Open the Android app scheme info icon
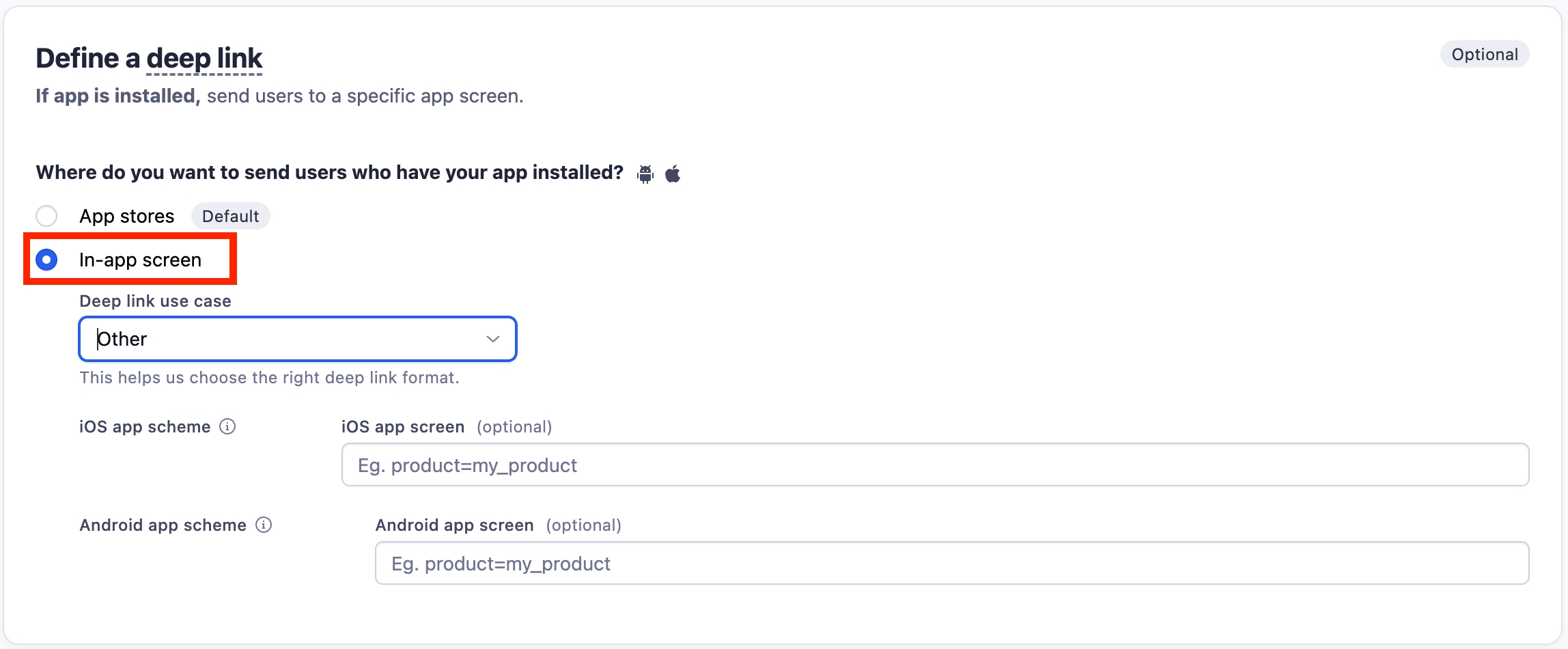 point(264,525)
